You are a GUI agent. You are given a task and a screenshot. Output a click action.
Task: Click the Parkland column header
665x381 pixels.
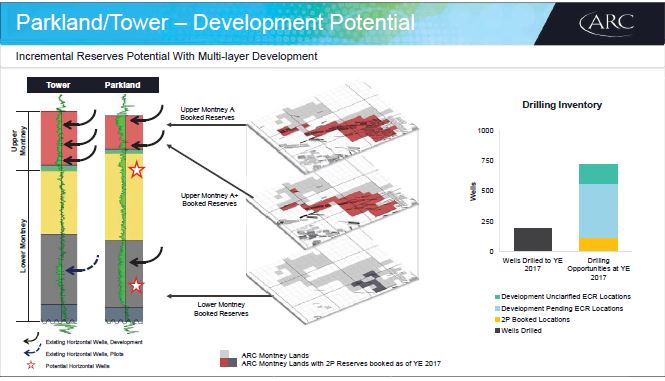pos(123,85)
